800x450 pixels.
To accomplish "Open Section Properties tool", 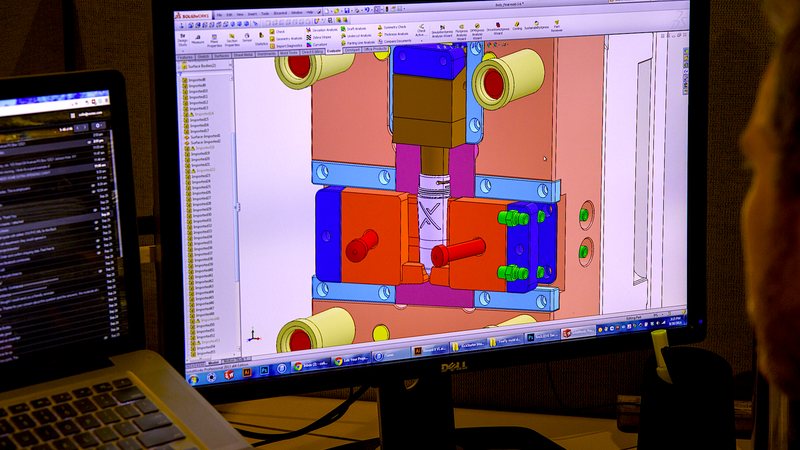I will tap(232, 40).
